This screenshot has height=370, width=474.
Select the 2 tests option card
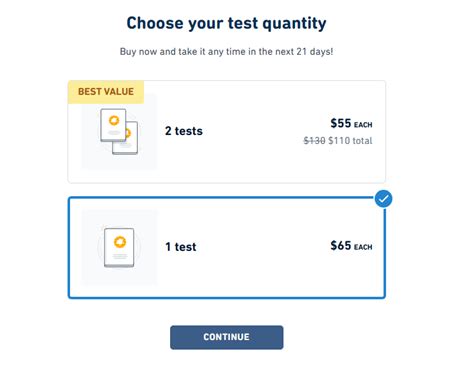227,132
